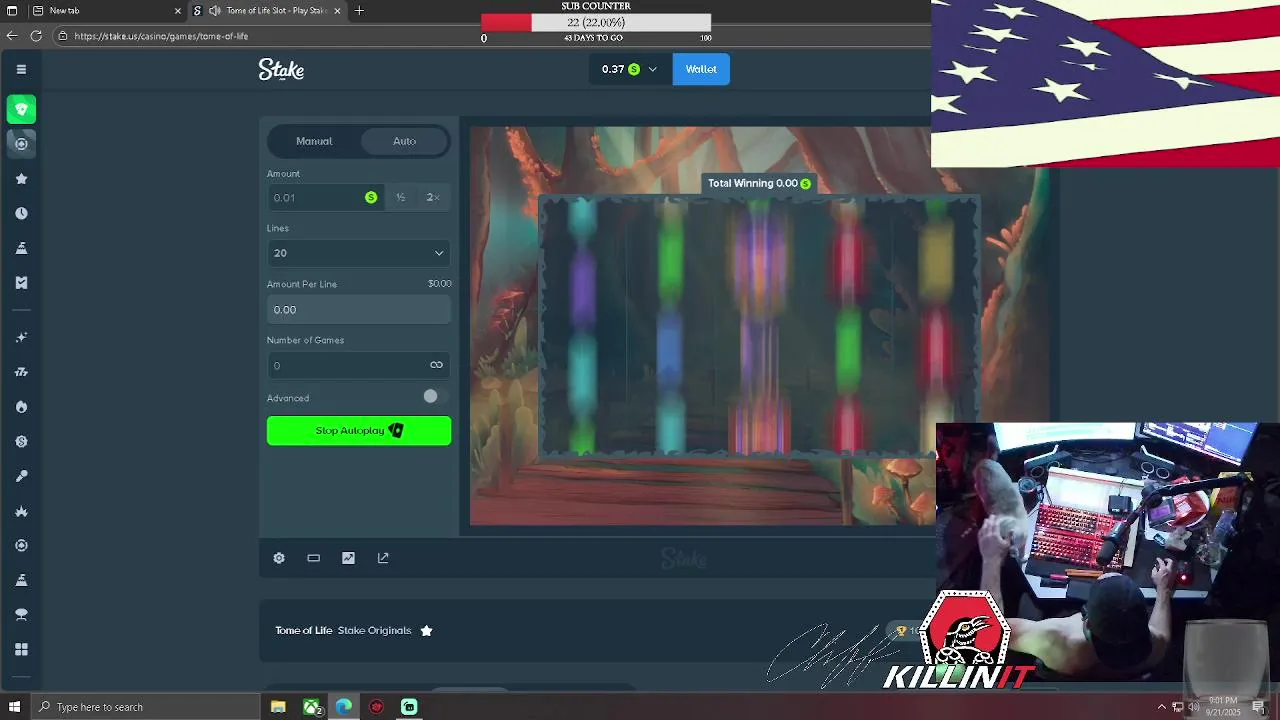Open the Wallet button
This screenshot has height=720, width=1280.
pyautogui.click(x=701, y=69)
